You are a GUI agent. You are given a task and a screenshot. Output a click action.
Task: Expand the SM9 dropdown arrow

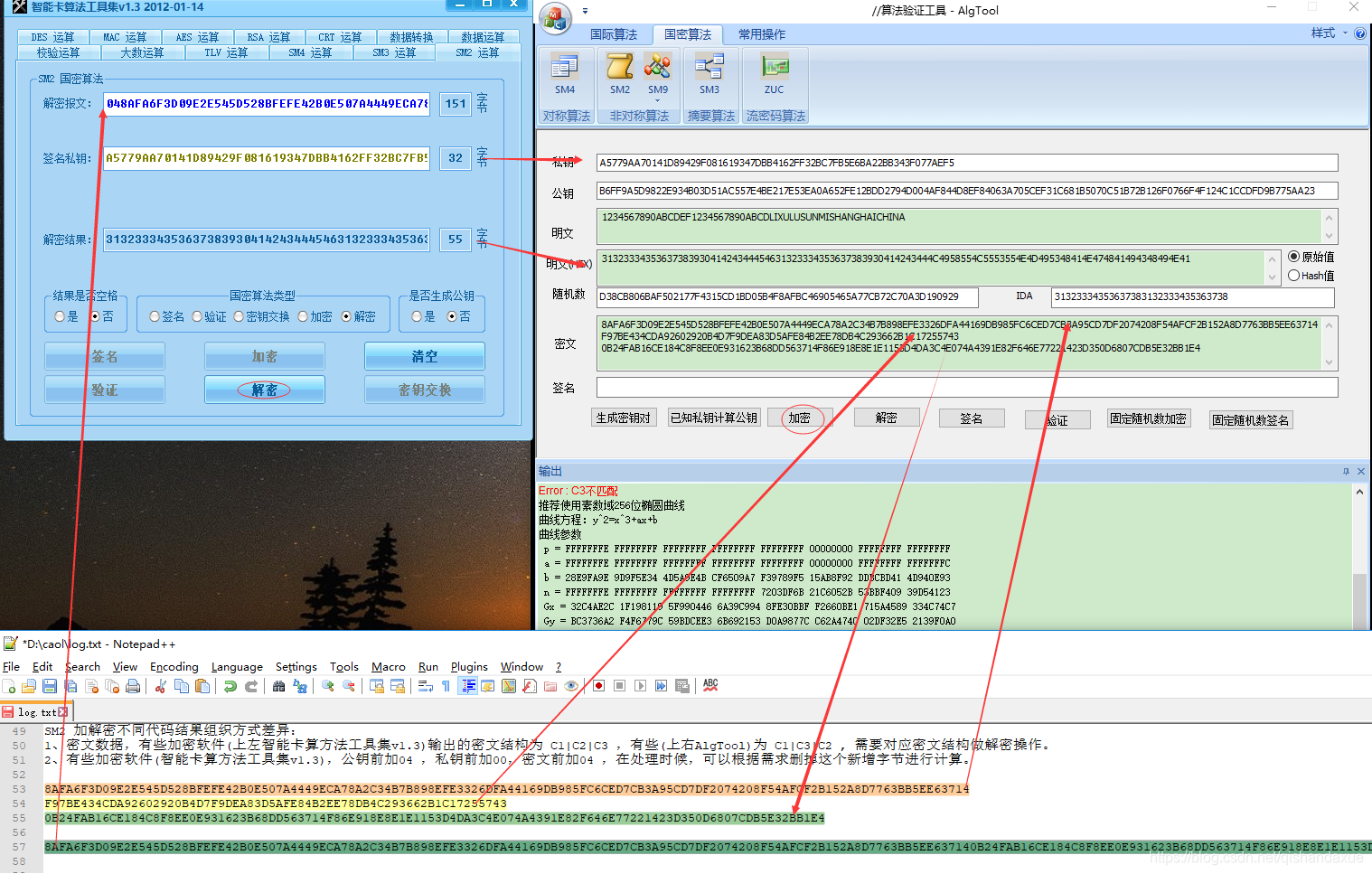pyautogui.click(x=658, y=101)
